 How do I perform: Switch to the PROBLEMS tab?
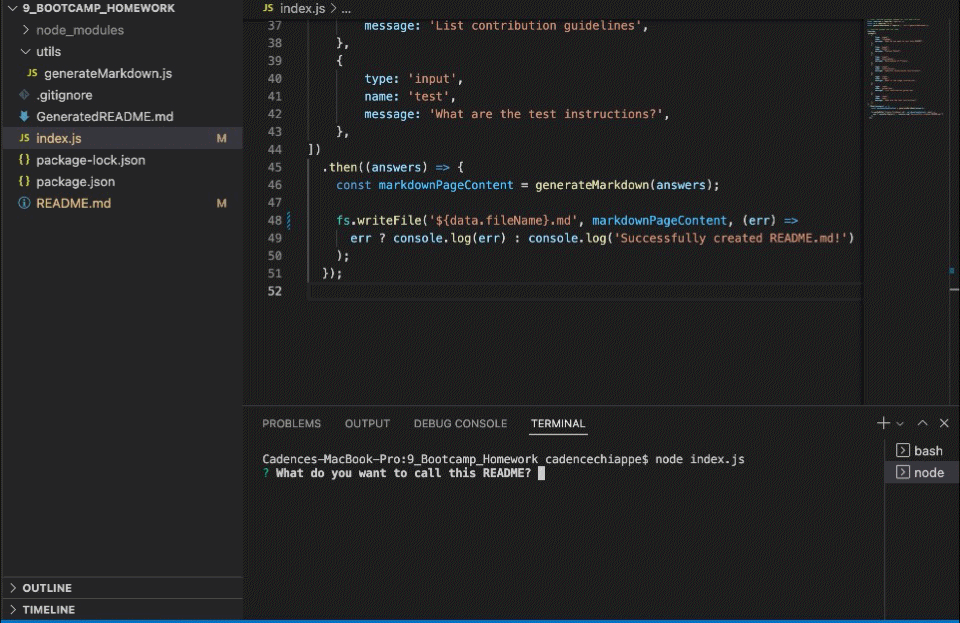pos(291,423)
